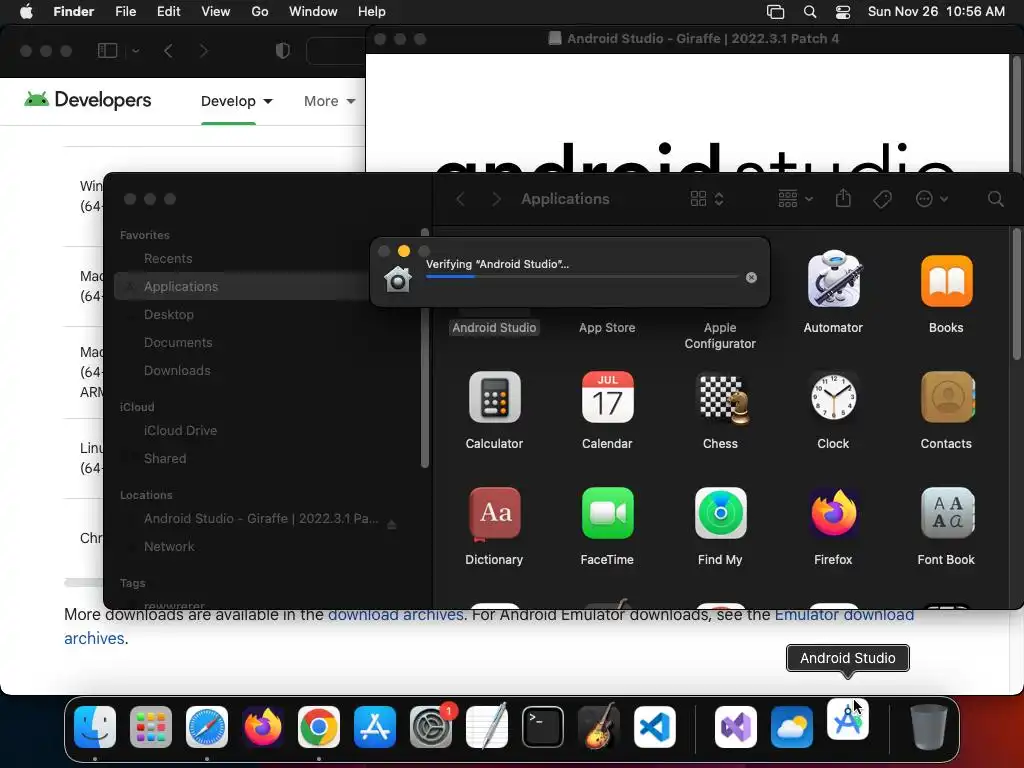Open the FaceTime app icon

(607, 513)
